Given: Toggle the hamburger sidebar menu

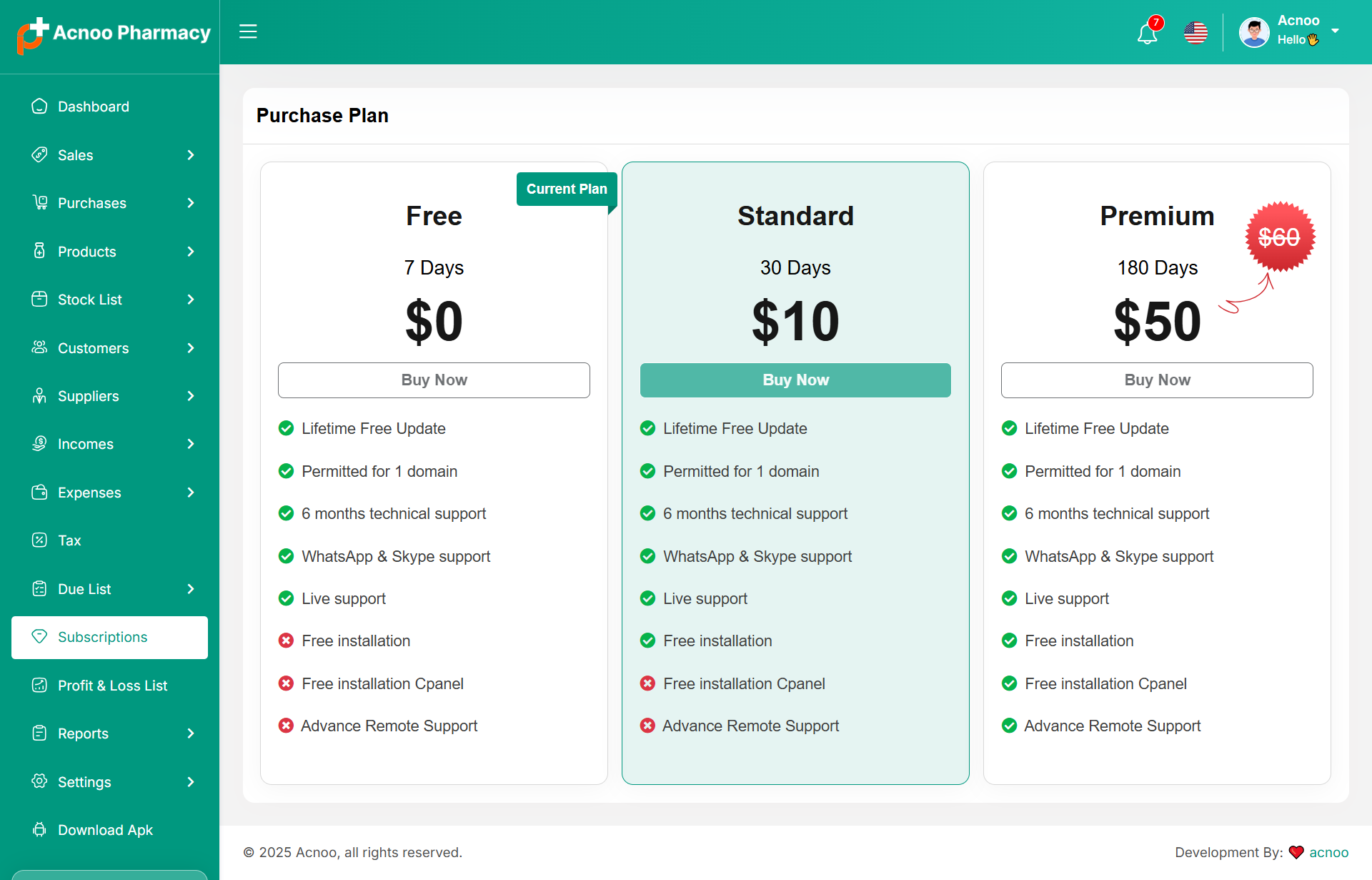Looking at the screenshot, I should pyautogui.click(x=248, y=31).
